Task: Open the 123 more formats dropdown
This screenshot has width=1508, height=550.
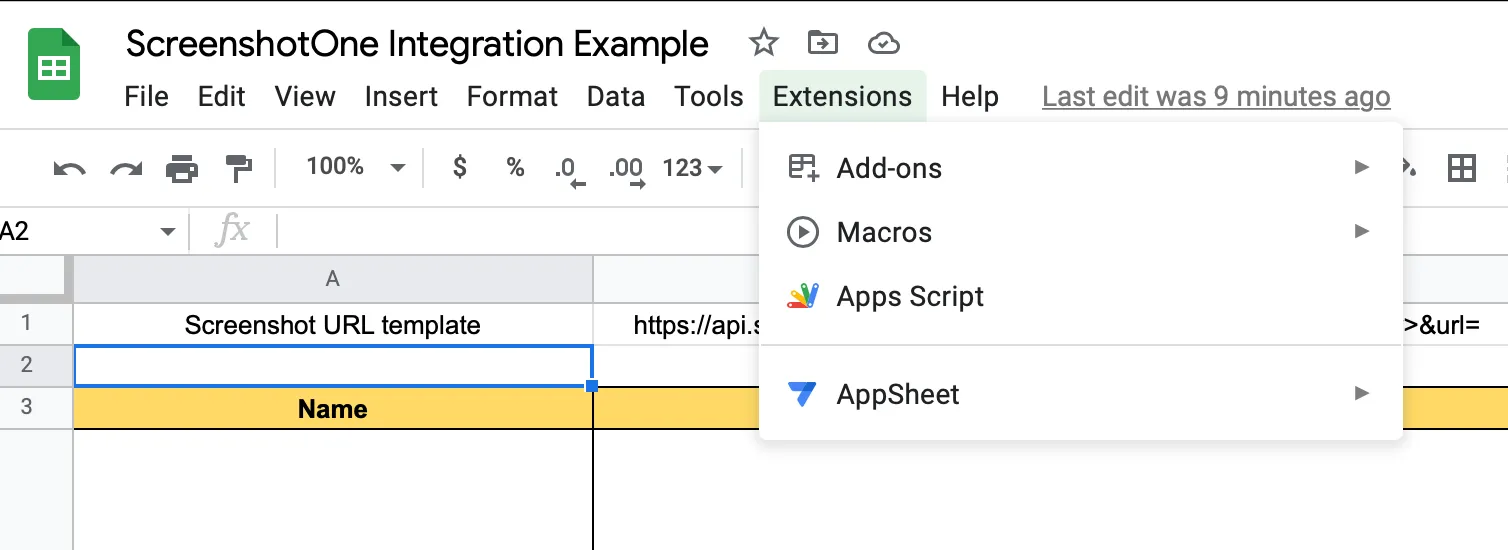Action: pos(693,168)
